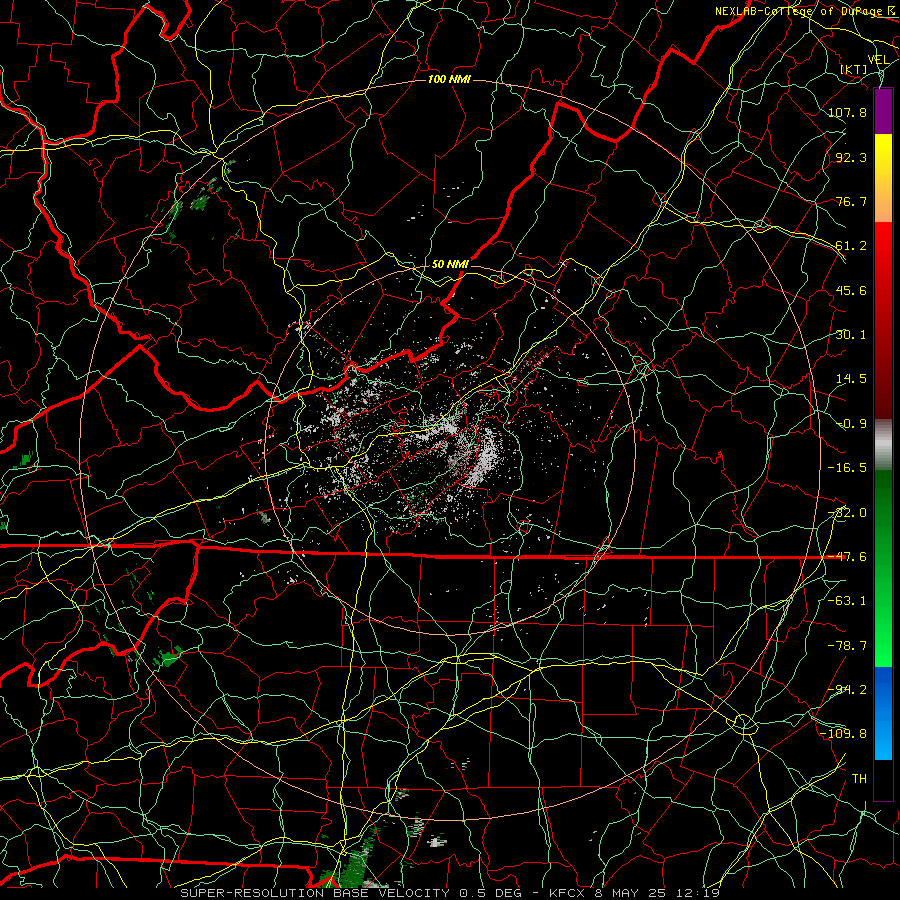
Task: Click the KFCX radar site identifier
Action: pyautogui.click(x=569, y=893)
